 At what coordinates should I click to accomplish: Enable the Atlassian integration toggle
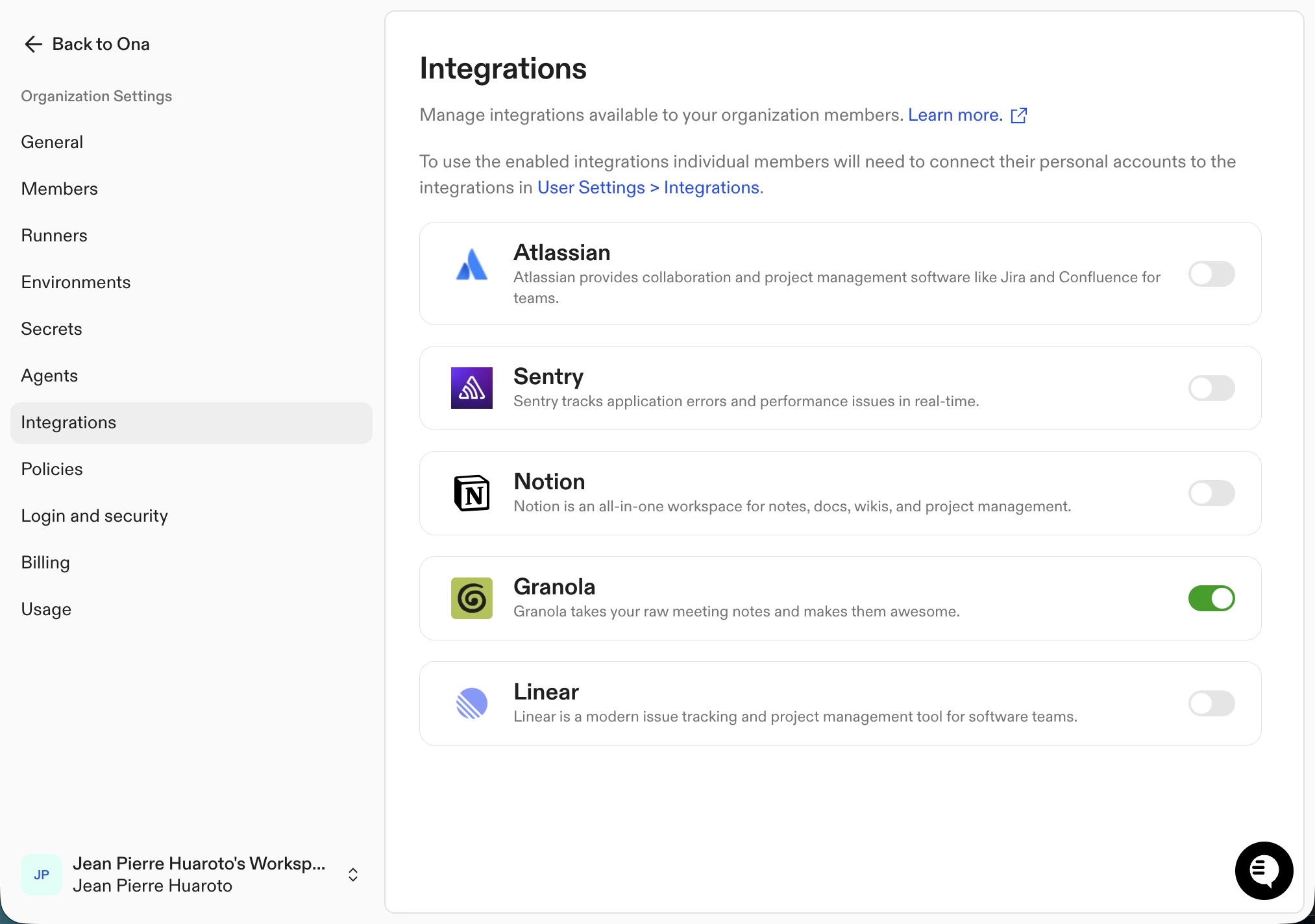(x=1211, y=273)
